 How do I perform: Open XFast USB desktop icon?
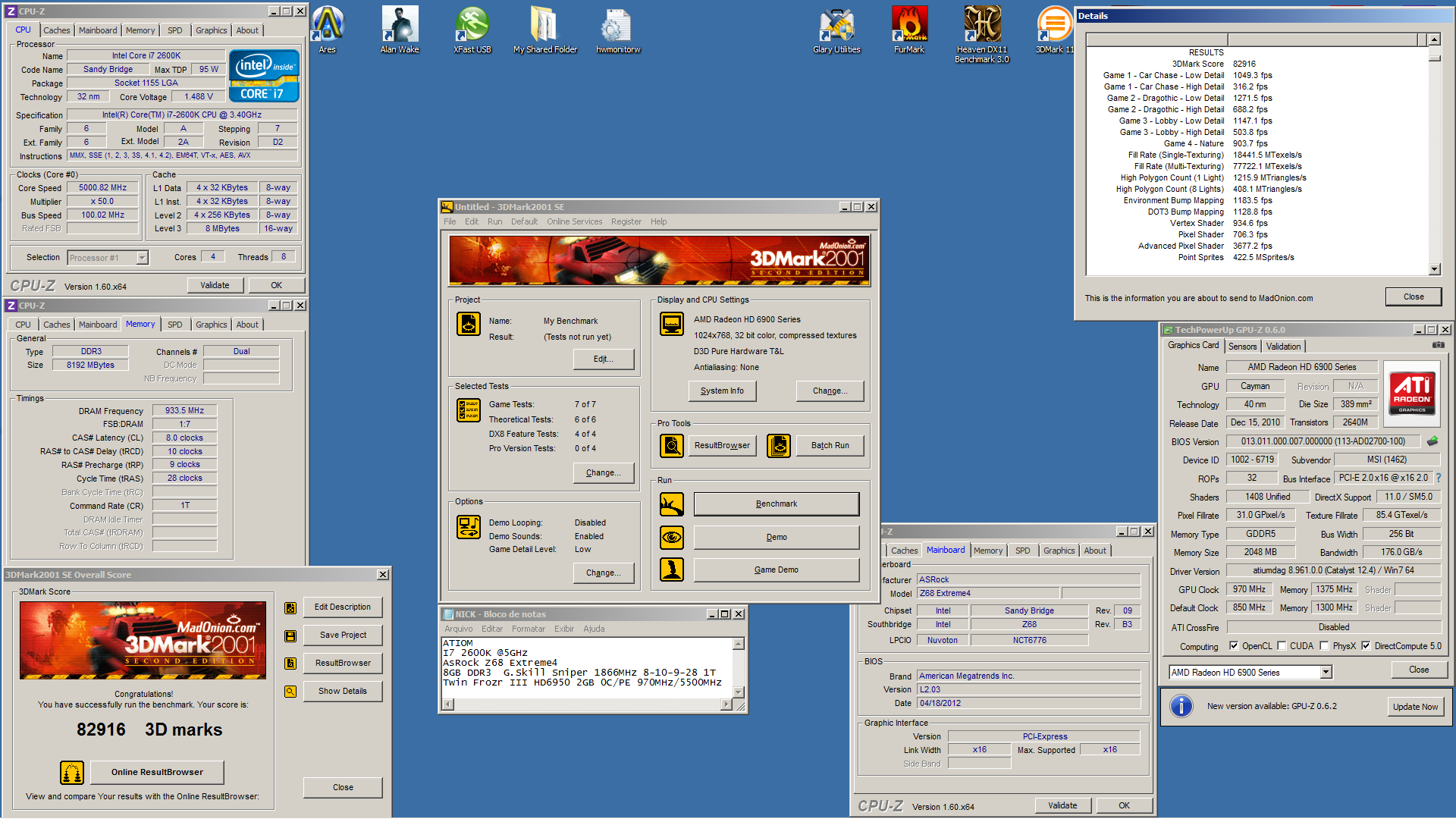coord(472,30)
